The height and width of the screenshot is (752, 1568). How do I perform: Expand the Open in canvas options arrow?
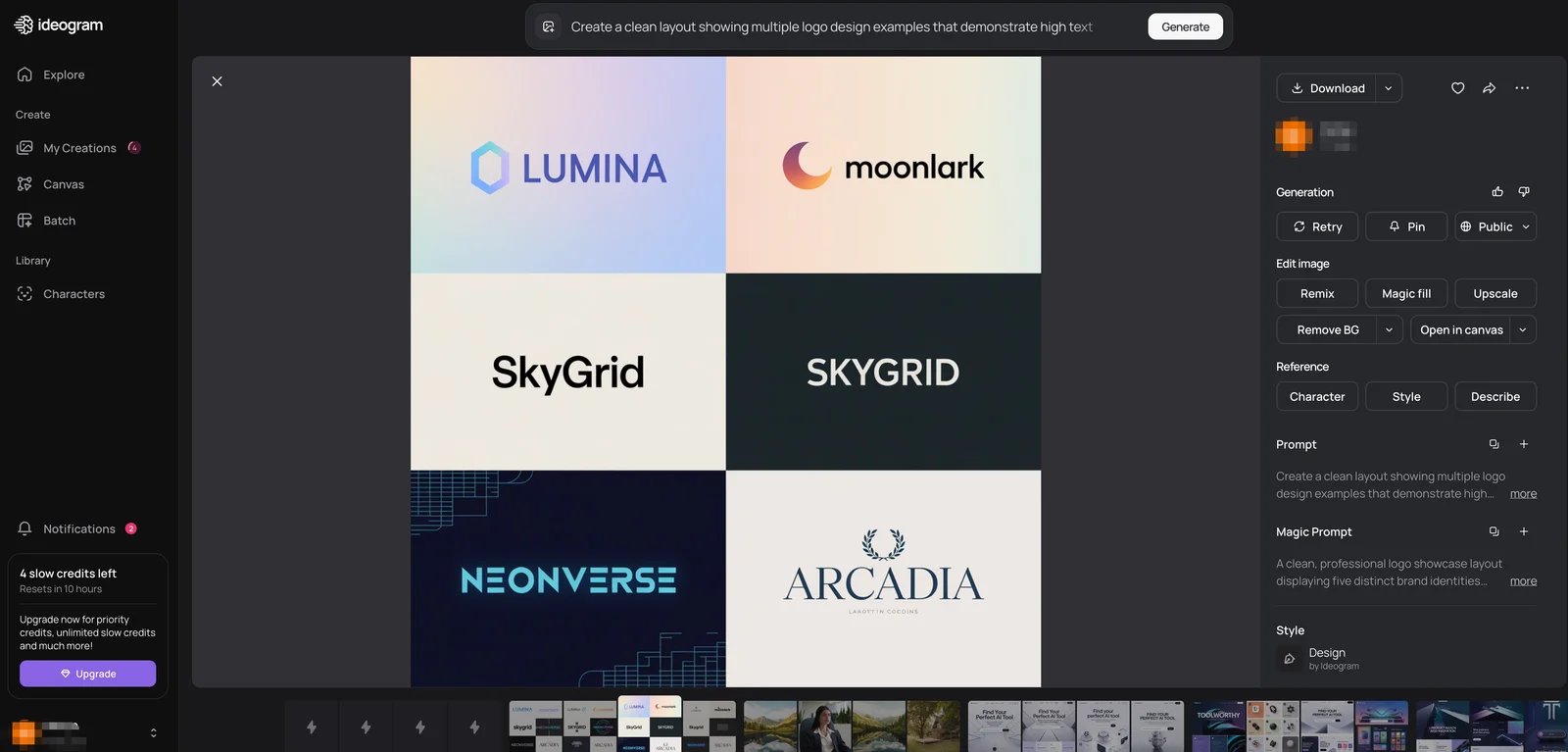coord(1523,329)
